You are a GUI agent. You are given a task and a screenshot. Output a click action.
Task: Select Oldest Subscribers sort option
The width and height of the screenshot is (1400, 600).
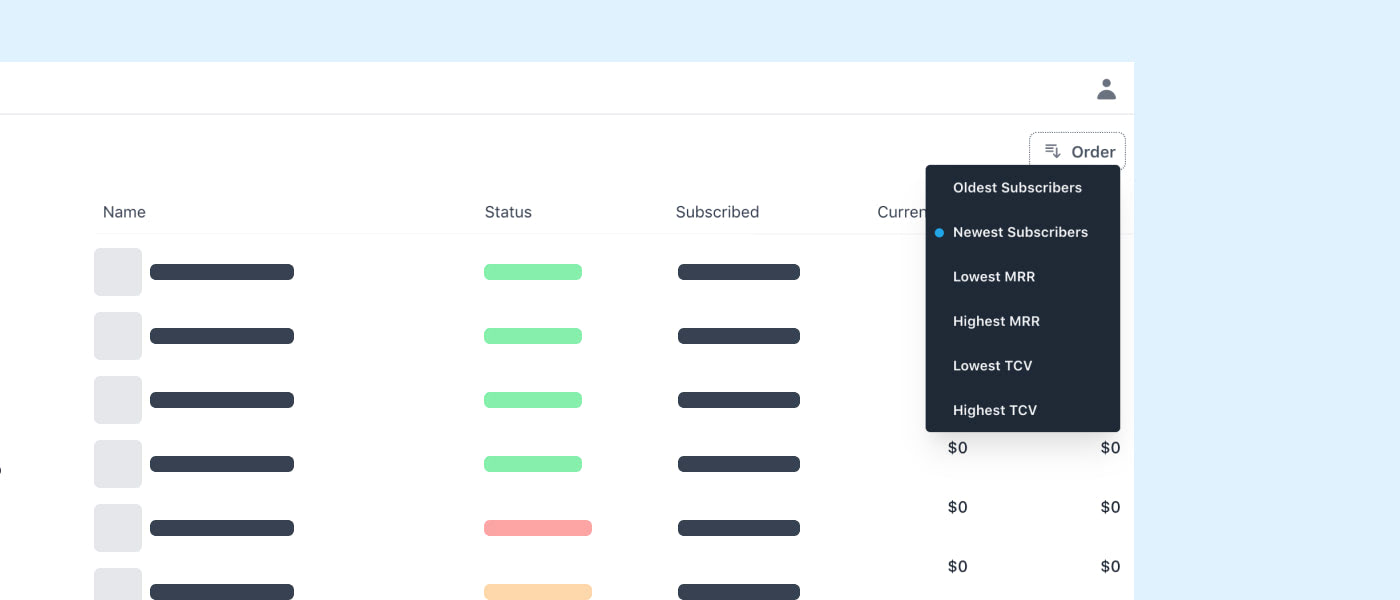coord(1017,188)
